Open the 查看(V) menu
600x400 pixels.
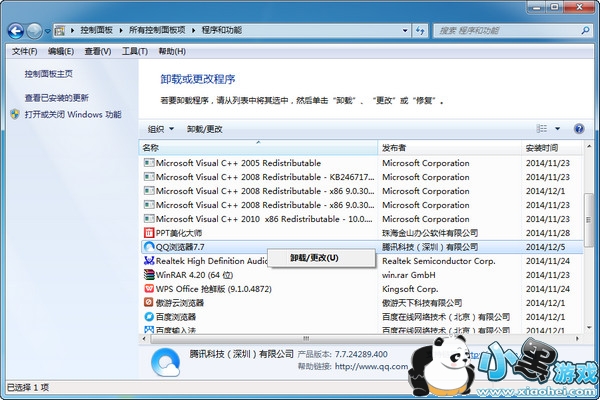tap(98, 51)
